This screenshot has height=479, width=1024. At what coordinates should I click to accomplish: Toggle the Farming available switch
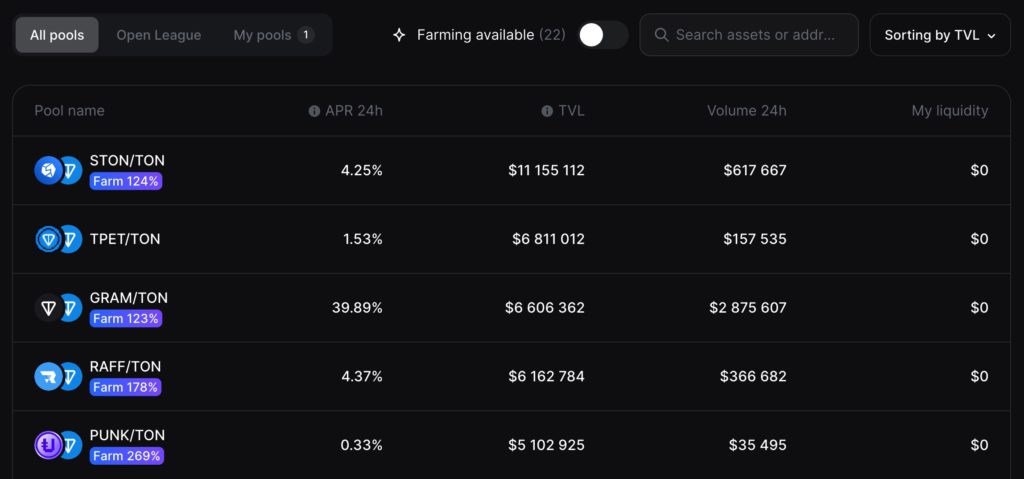point(603,35)
